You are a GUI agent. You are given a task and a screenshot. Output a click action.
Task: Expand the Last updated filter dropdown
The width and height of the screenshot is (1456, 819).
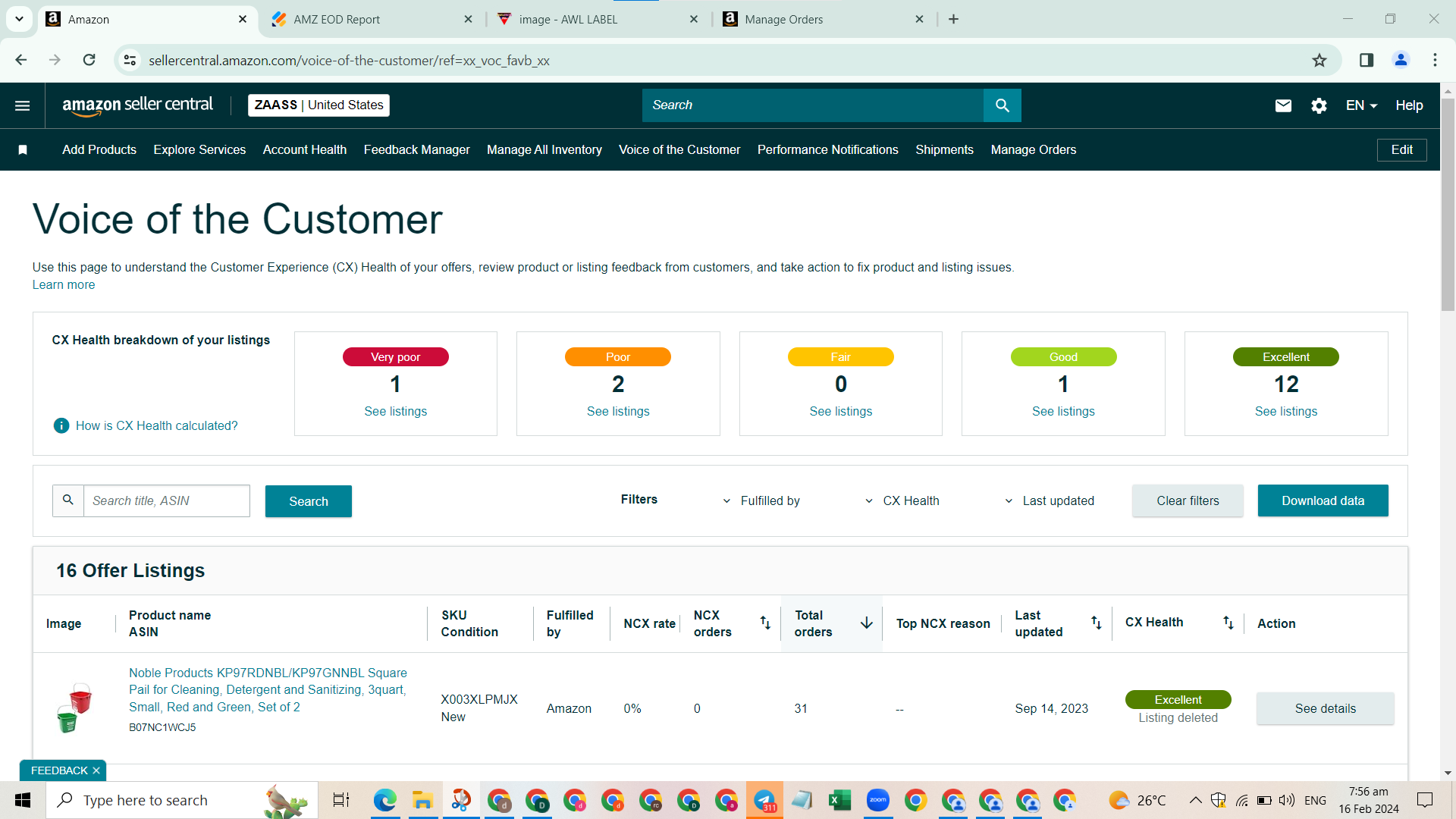(1049, 501)
